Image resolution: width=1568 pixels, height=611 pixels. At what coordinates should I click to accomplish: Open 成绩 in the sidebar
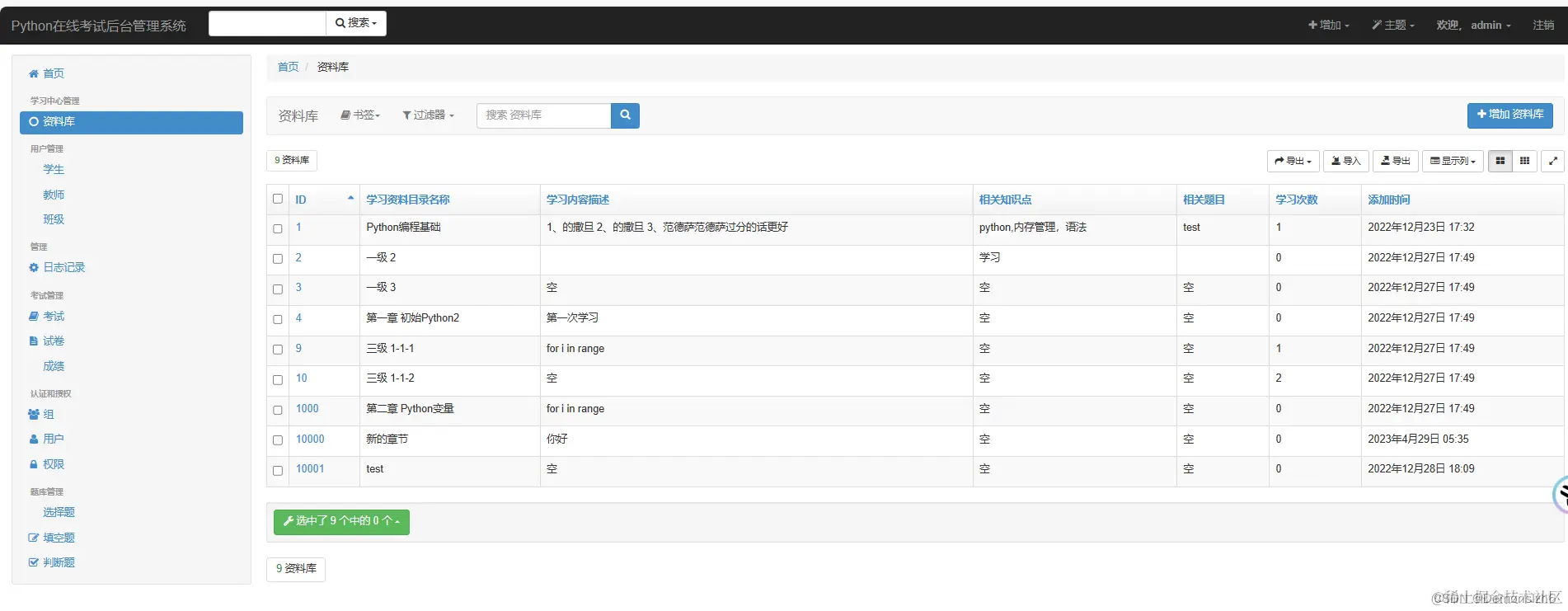coord(54,366)
